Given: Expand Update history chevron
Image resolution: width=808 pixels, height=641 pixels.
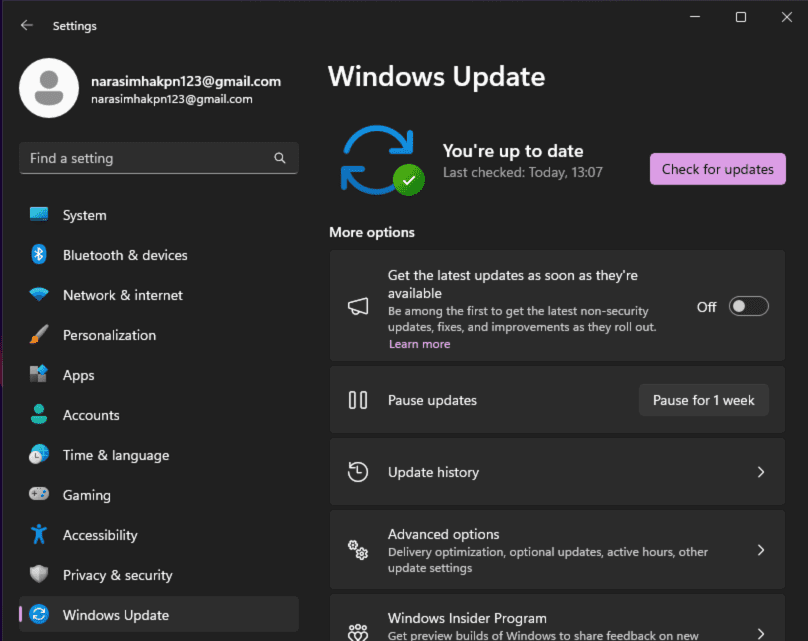Looking at the screenshot, I should coord(760,472).
